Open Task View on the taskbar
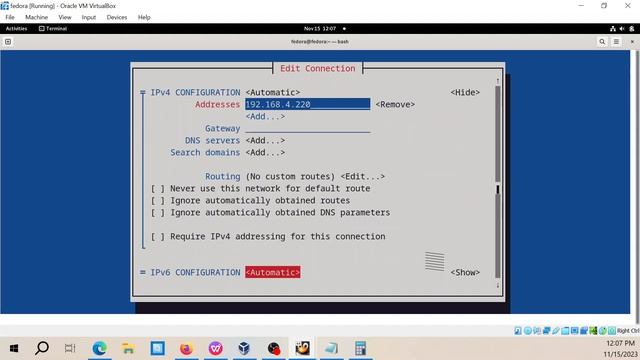 tap(70, 349)
